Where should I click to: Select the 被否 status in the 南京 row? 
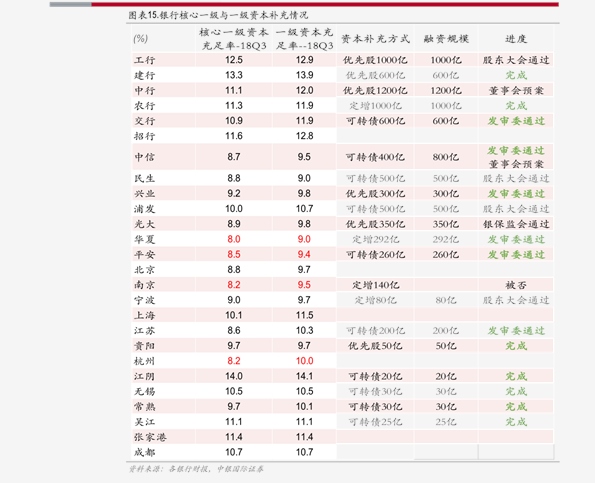[x=516, y=285]
